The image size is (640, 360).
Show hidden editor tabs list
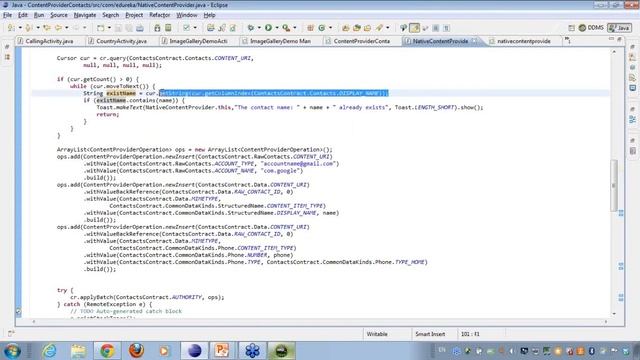(568, 40)
